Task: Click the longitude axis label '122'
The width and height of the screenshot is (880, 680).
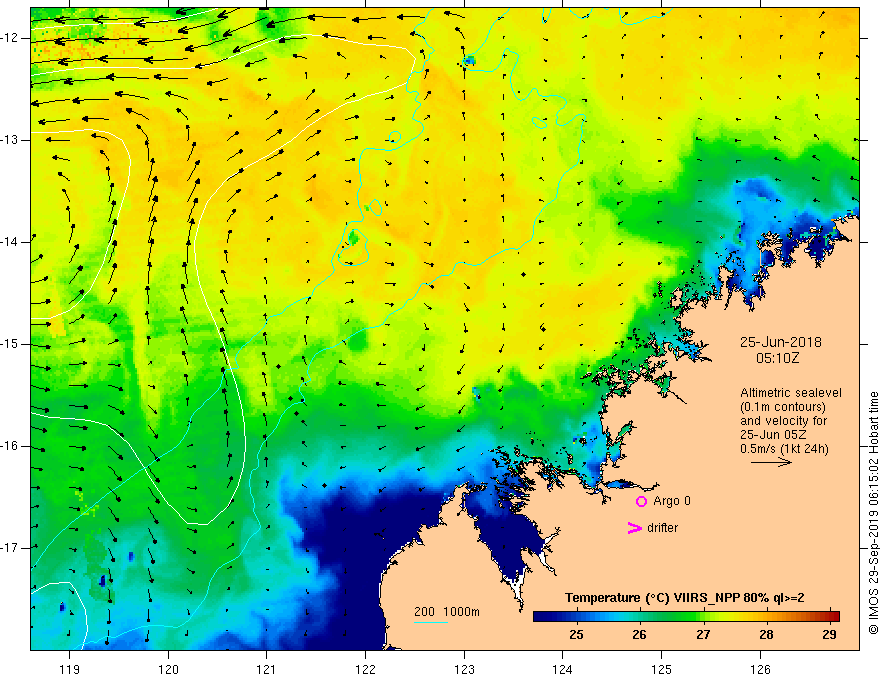Action: (x=365, y=669)
